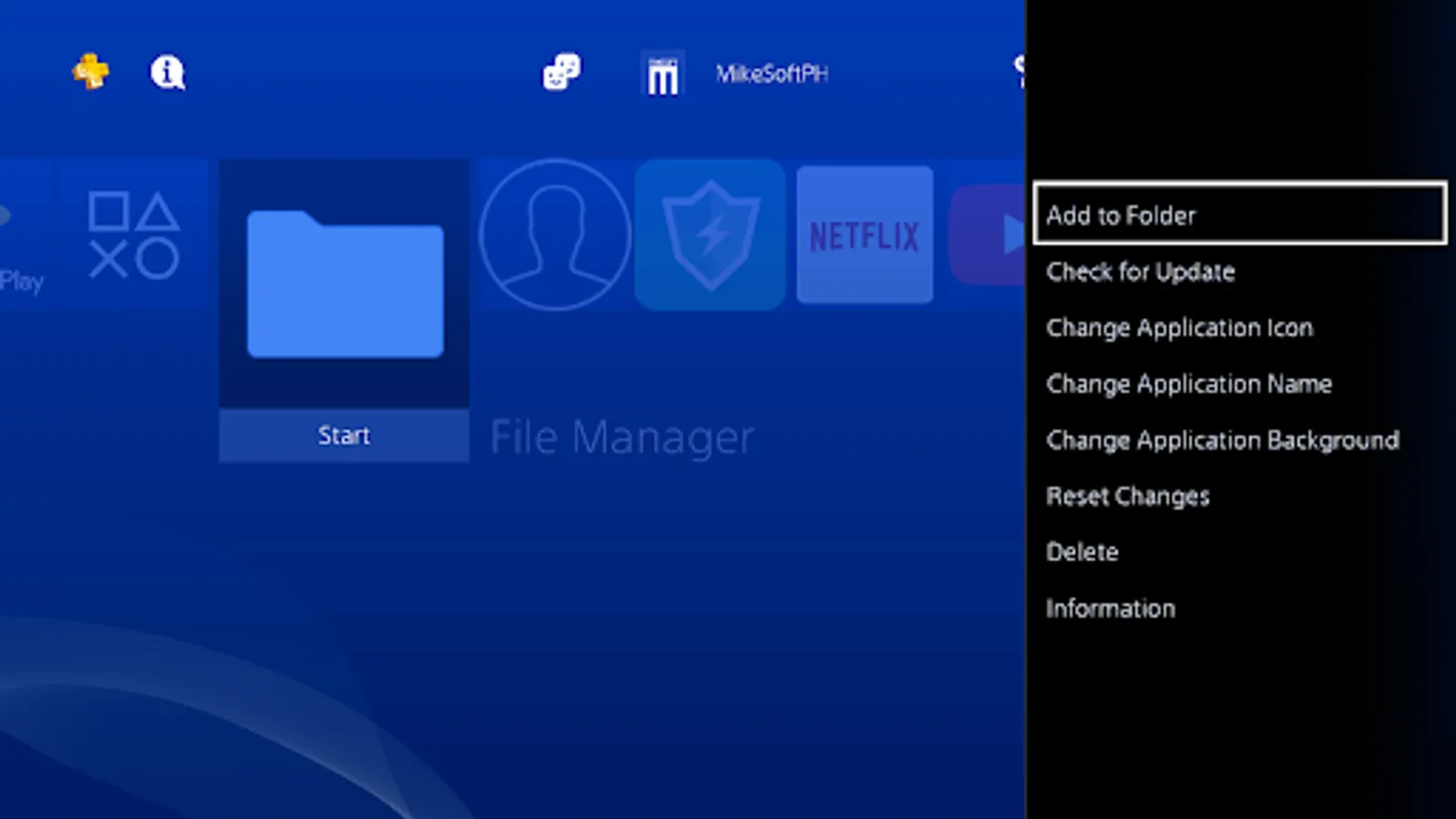The width and height of the screenshot is (1456, 819).
Task: Launch the Netflix app tile
Action: 864,235
